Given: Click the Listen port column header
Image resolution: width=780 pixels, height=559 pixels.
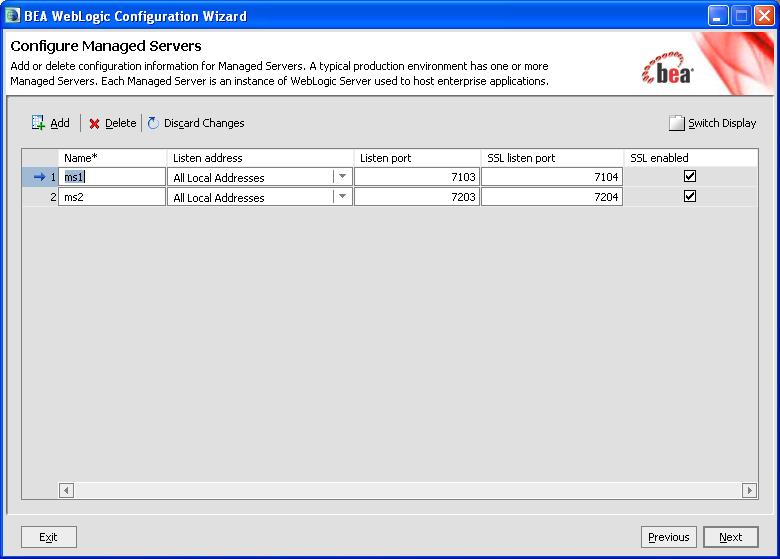Looking at the screenshot, I should pyautogui.click(x=417, y=158).
